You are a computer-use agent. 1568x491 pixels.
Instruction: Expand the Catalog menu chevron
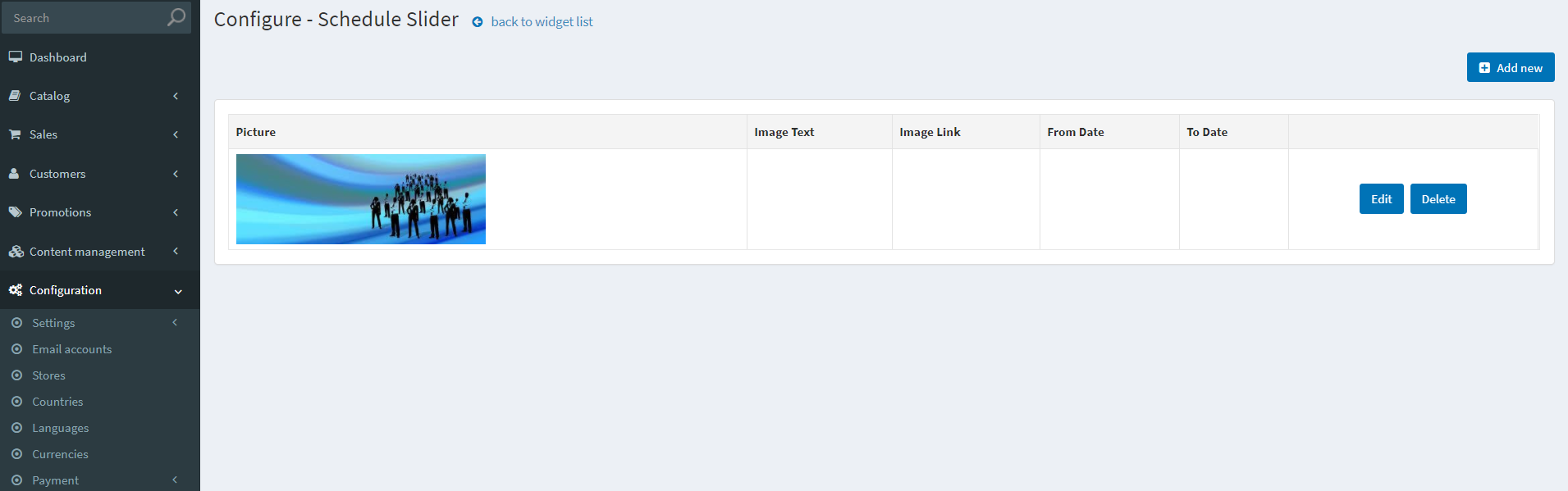[176, 96]
